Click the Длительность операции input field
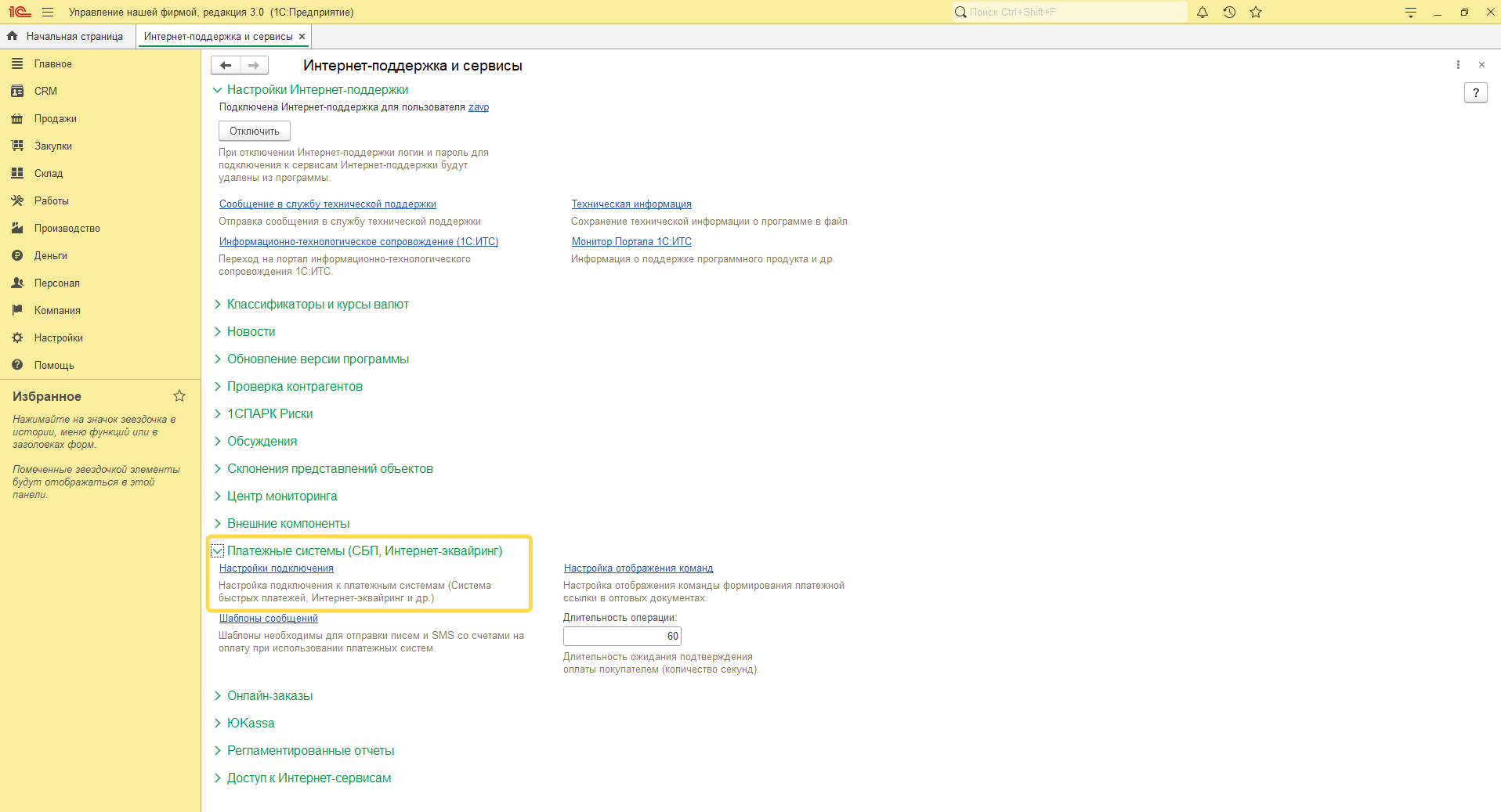The image size is (1501, 812). (621, 637)
